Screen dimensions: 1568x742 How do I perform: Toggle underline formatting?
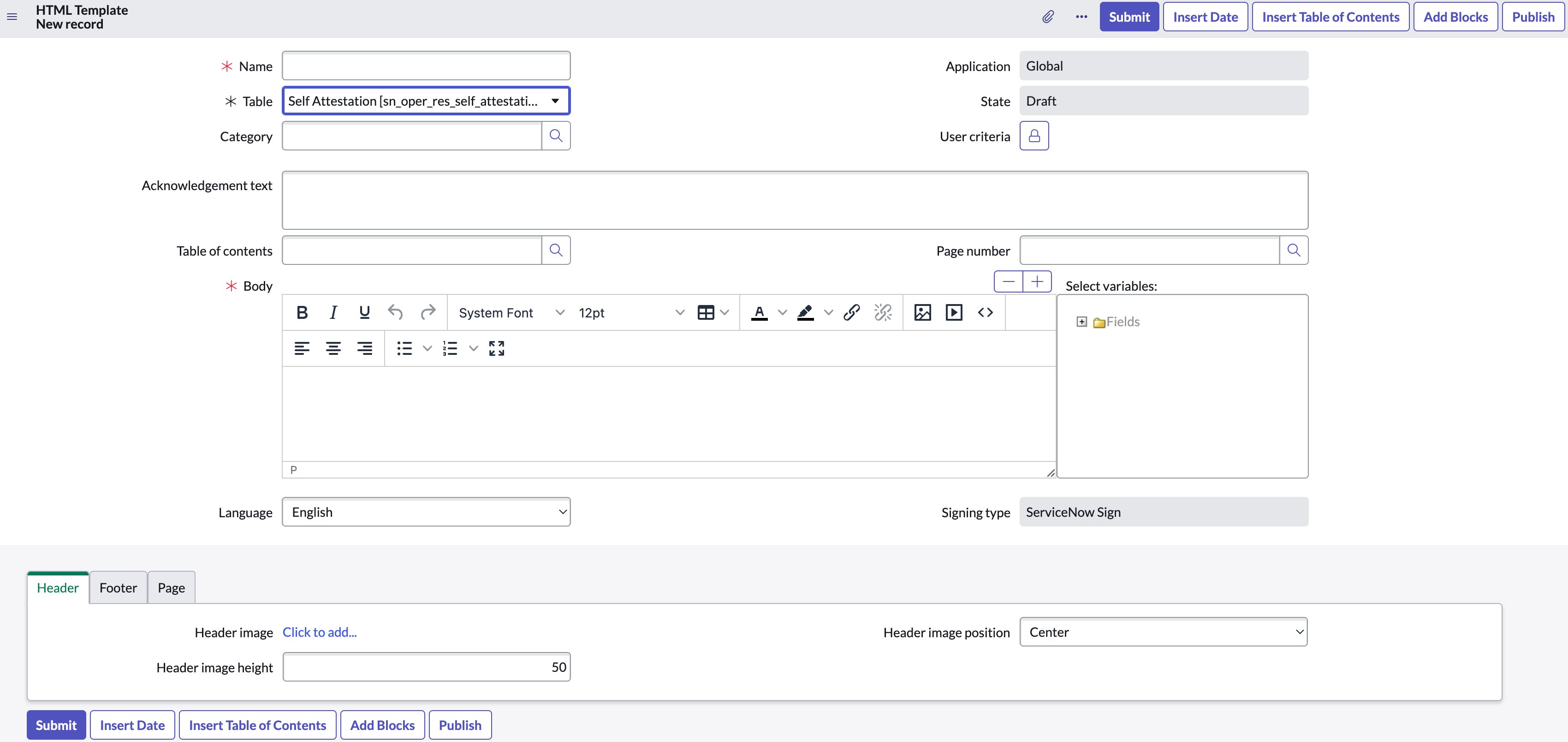click(364, 312)
